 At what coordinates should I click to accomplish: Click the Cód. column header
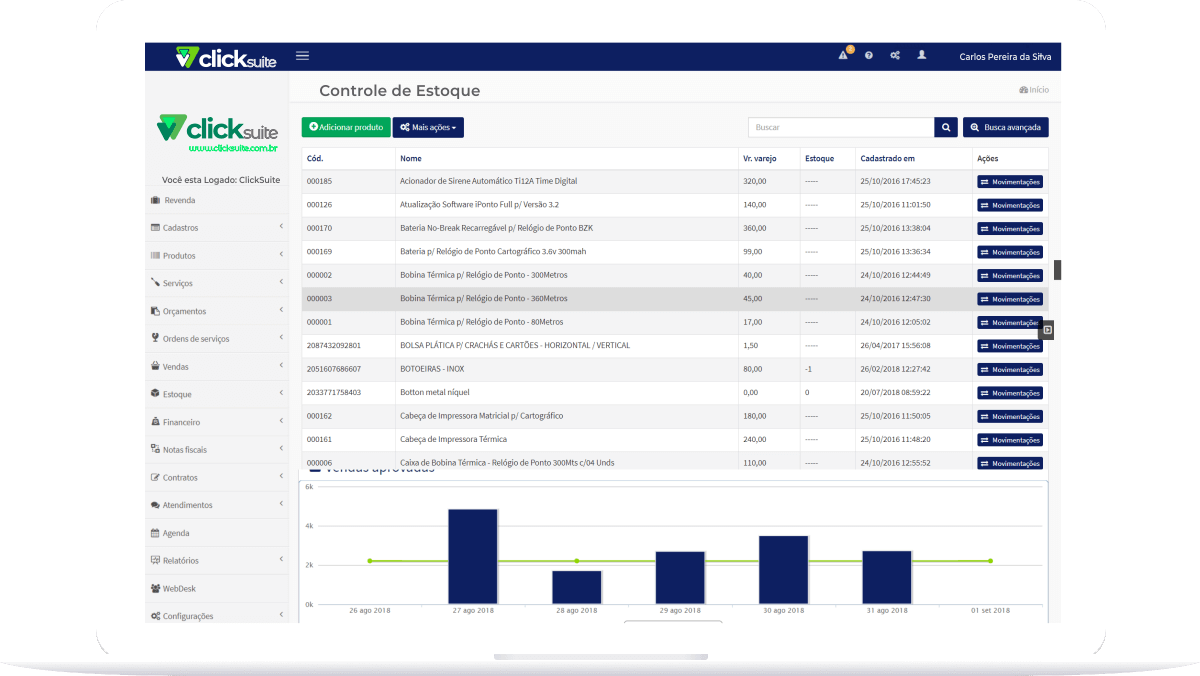[315, 158]
